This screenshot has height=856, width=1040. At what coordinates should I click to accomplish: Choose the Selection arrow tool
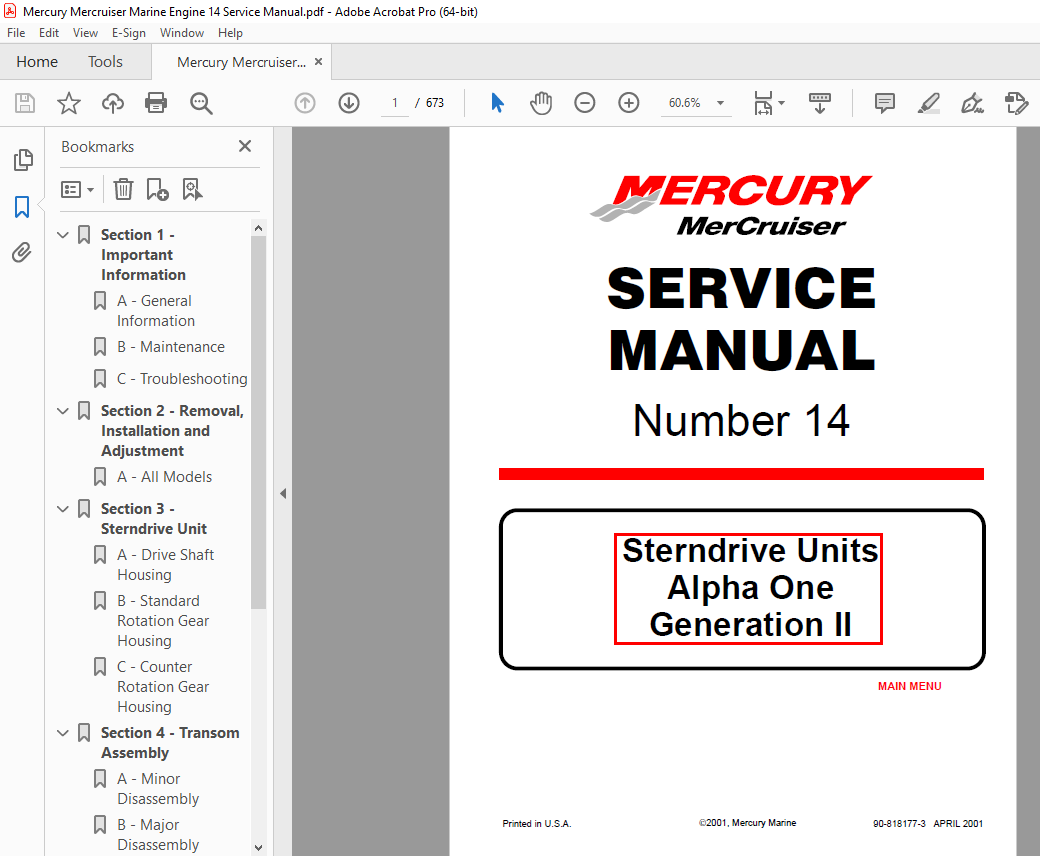pyautogui.click(x=497, y=103)
